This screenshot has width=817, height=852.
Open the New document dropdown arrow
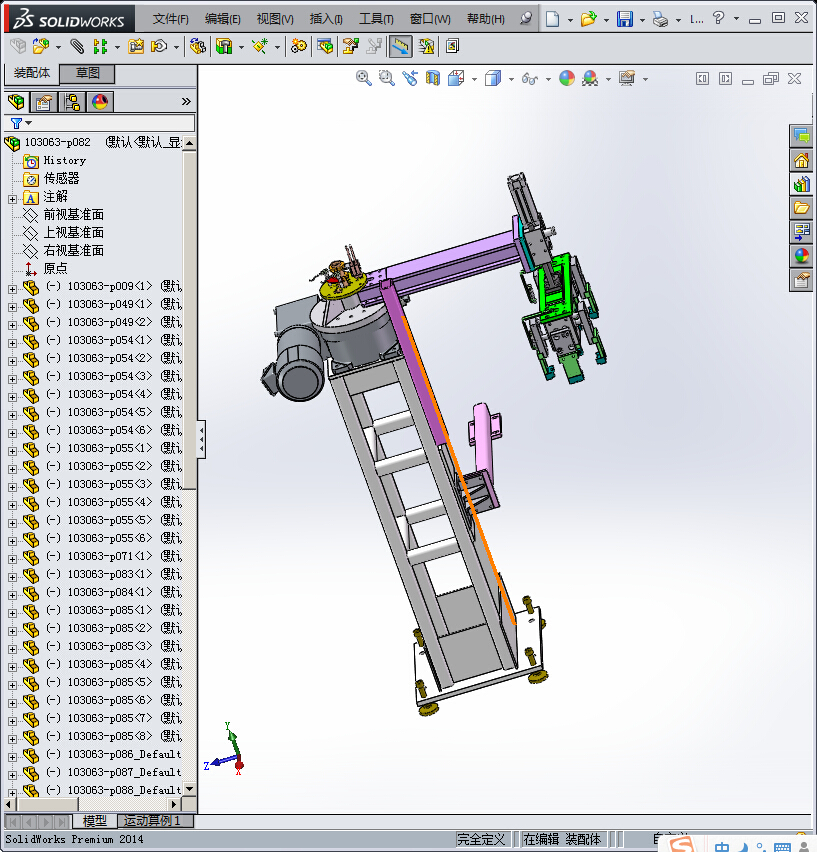(x=570, y=20)
